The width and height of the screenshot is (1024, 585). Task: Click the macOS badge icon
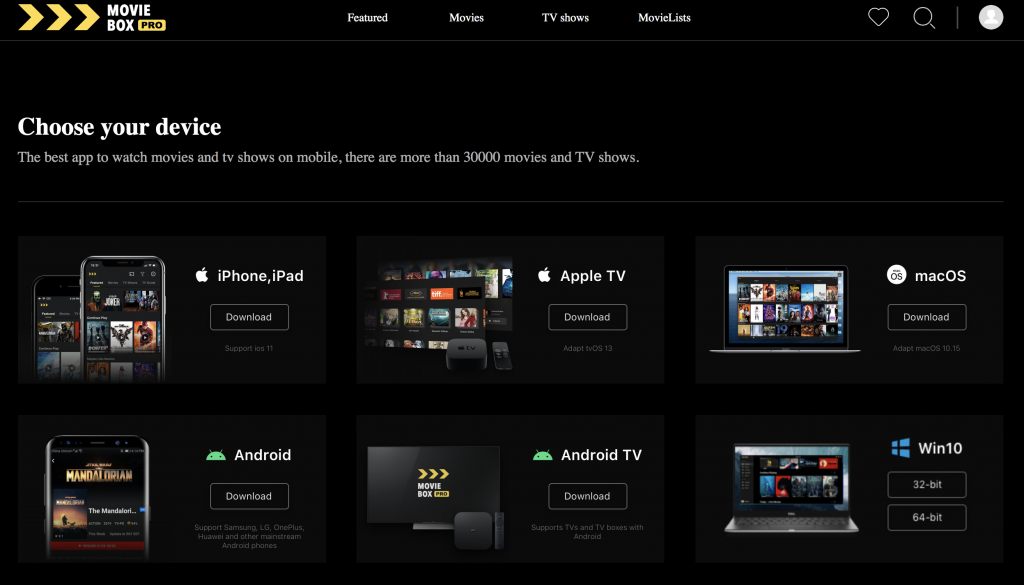pyautogui.click(x=897, y=275)
